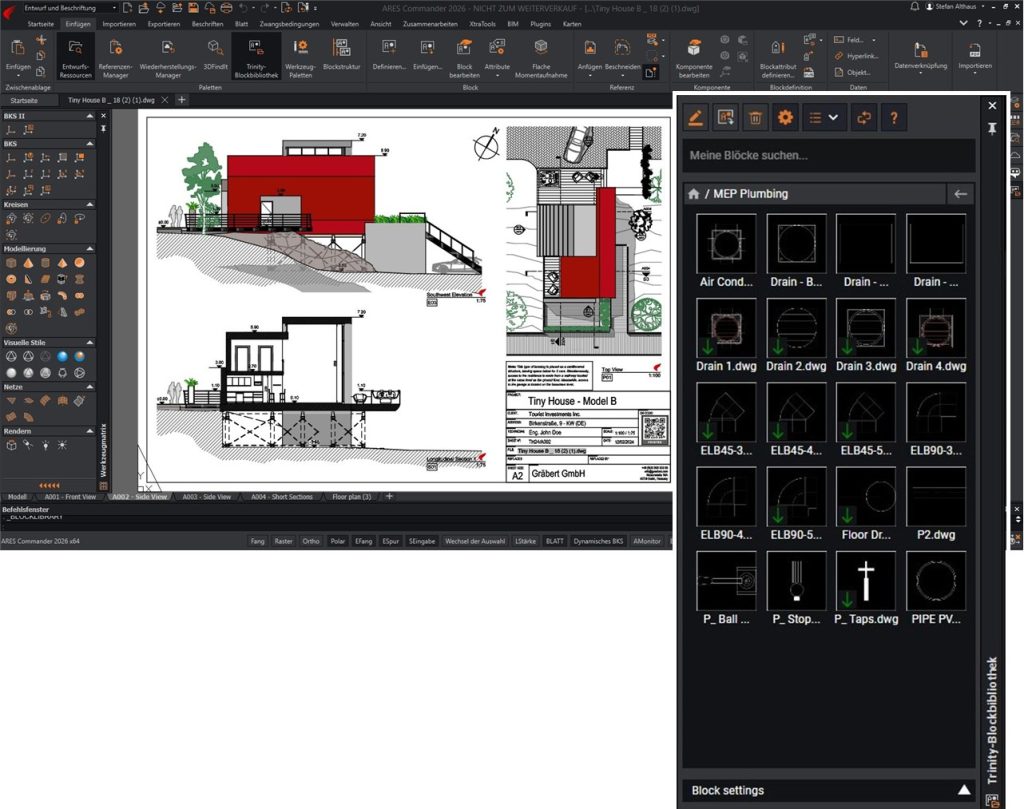This screenshot has height=809, width=1024.
Task: Click the edit pencil icon in block library
Action: [696, 118]
